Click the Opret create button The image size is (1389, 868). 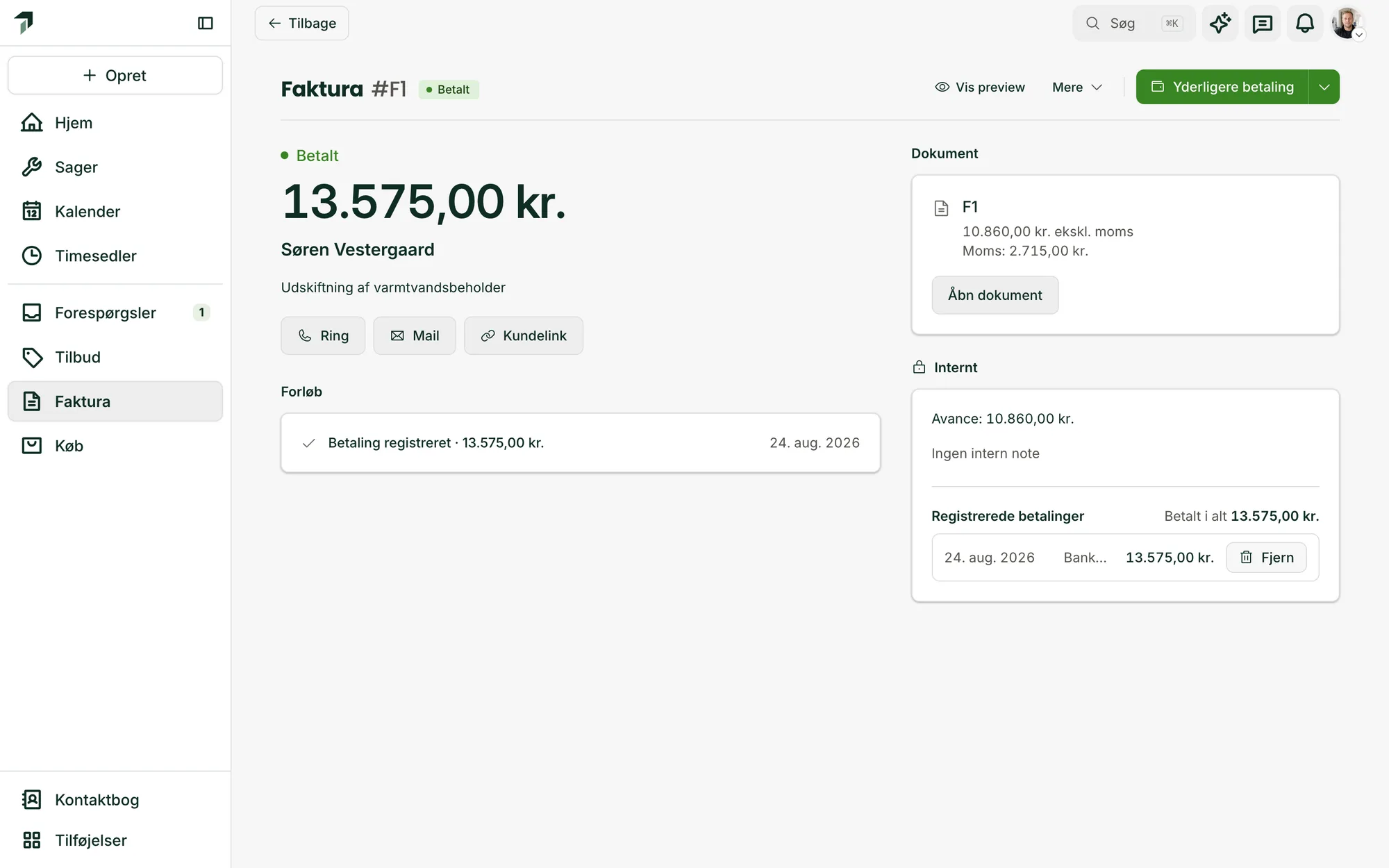(115, 75)
